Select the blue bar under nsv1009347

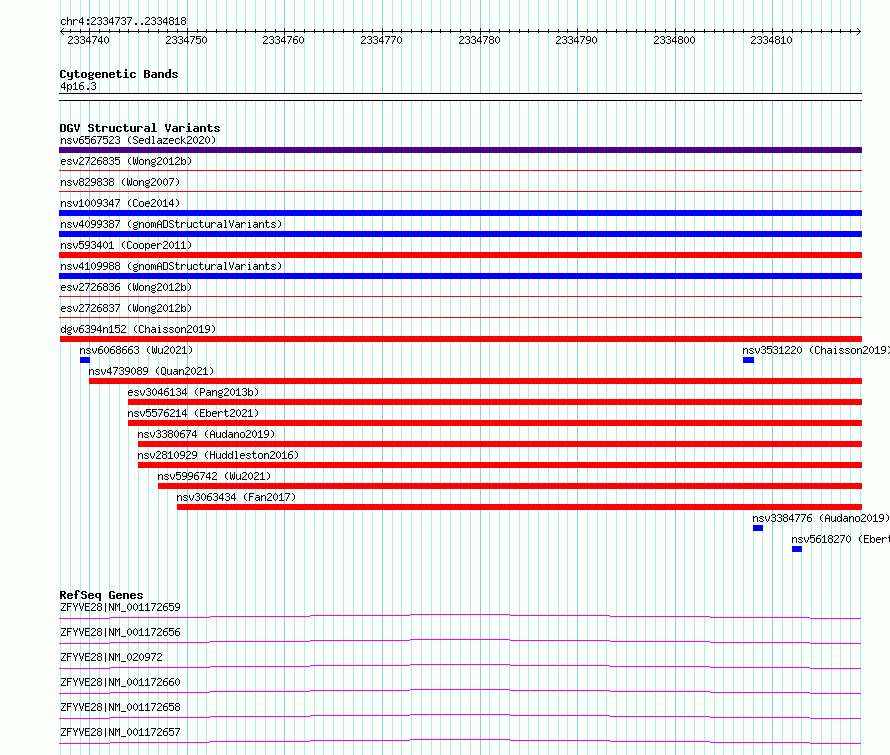[x=460, y=213]
